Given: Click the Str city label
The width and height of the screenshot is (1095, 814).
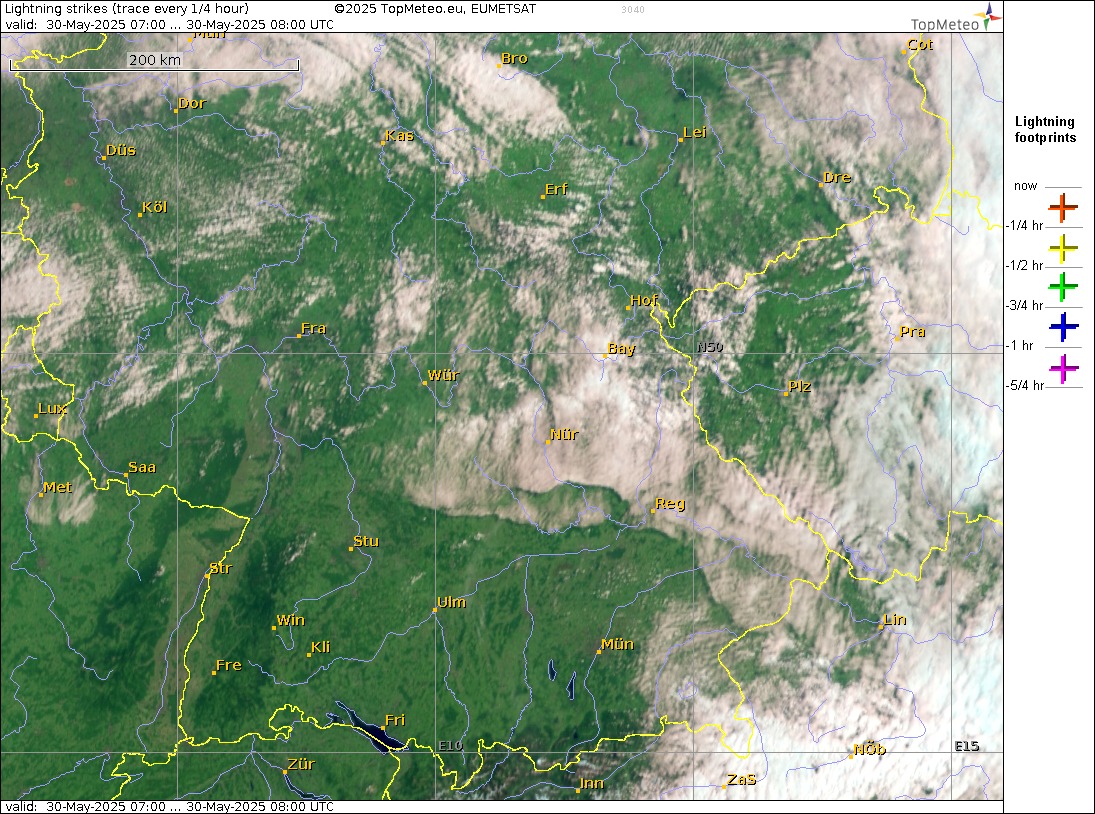Looking at the screenshot, I should [221, 568].
